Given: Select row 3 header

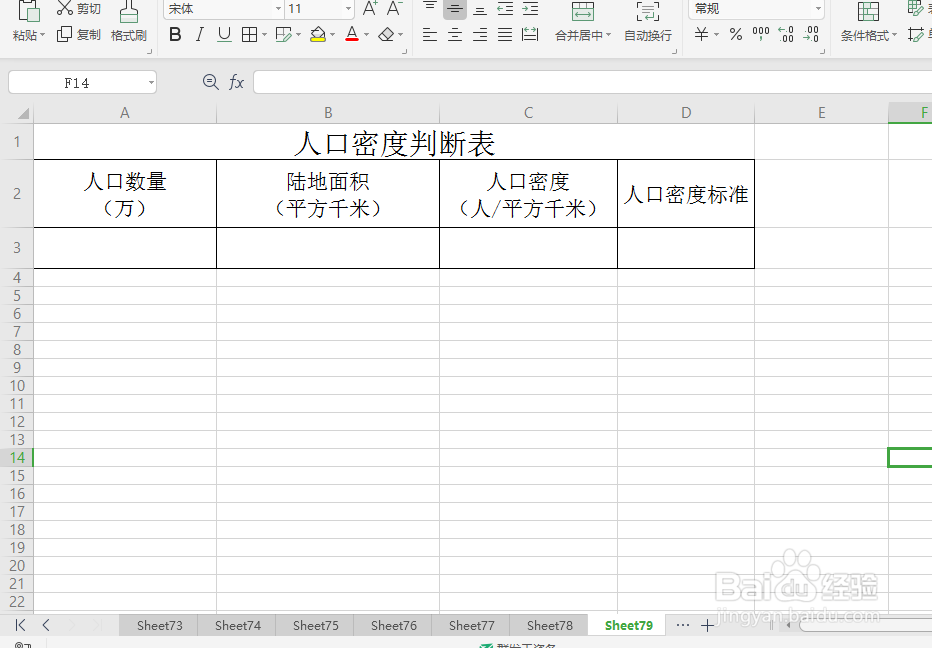Looking at the screenshot, I should coord(17,248).
